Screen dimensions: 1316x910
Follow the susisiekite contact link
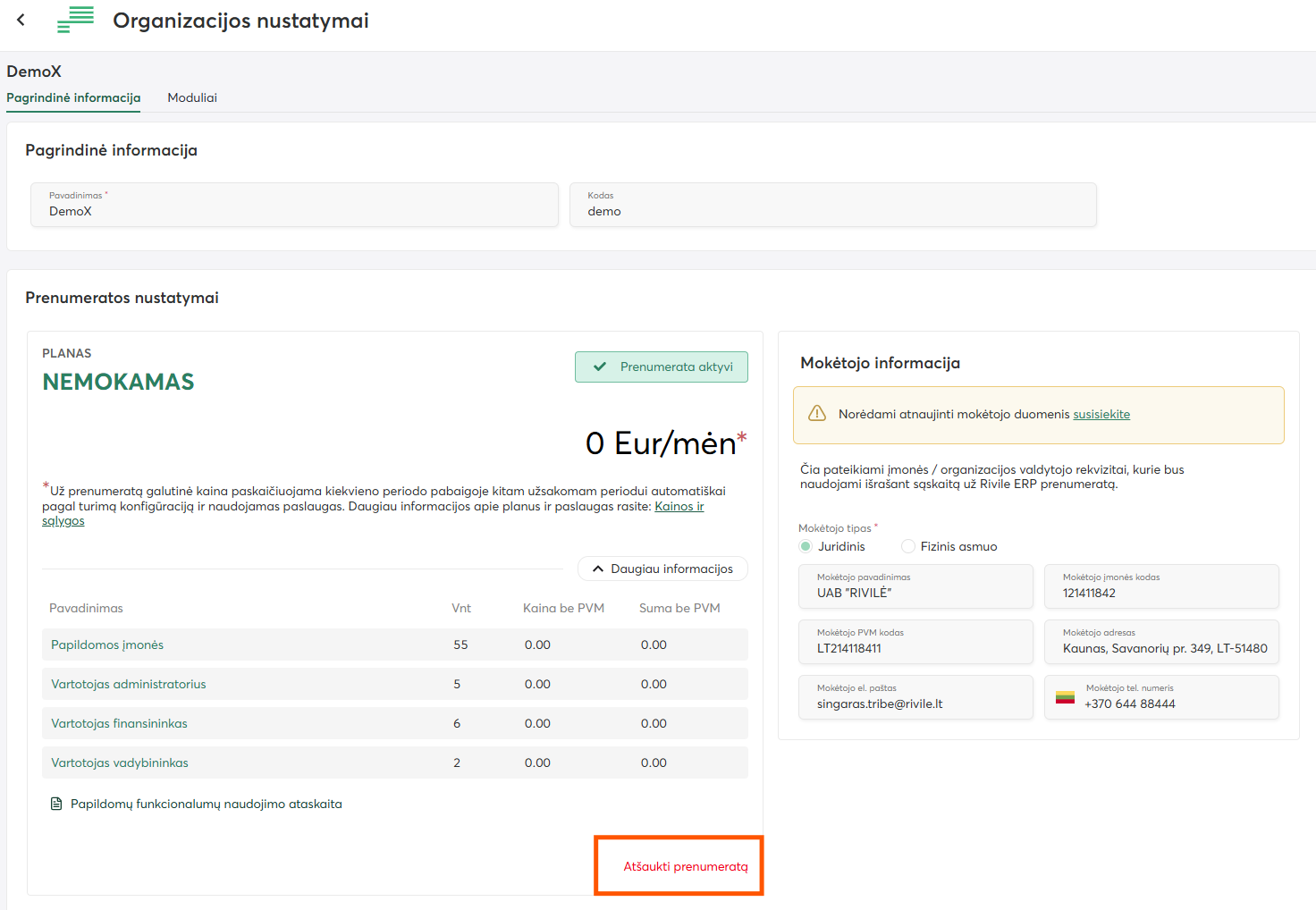coord(1101,414)
